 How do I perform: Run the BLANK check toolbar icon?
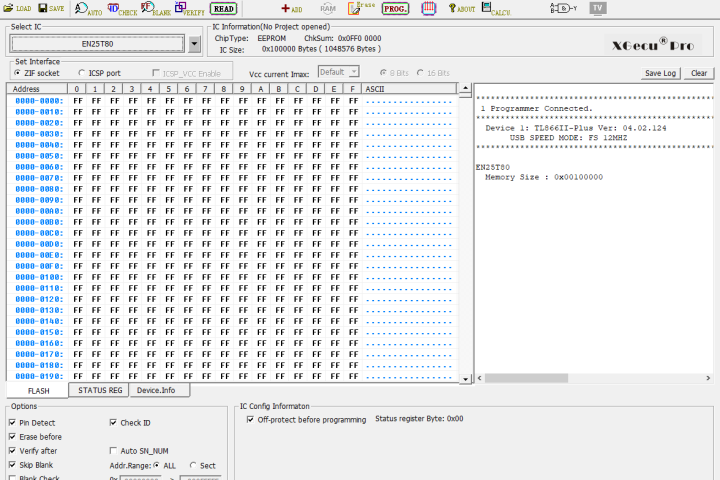[x=156, y=9]
